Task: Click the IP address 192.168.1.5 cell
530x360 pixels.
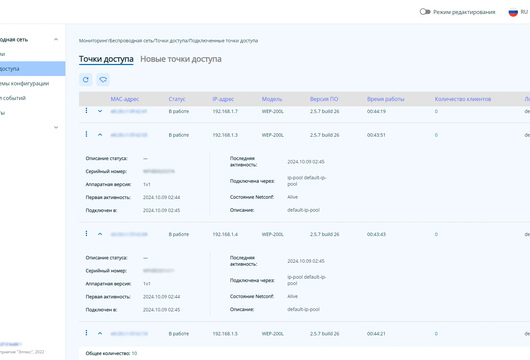Action: coord(225,334)
